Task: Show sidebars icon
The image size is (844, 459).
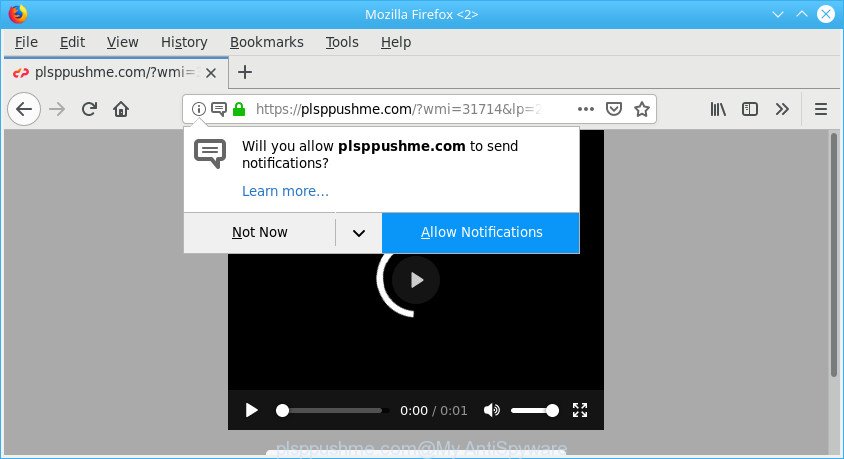Action: [x=750, y=109]
